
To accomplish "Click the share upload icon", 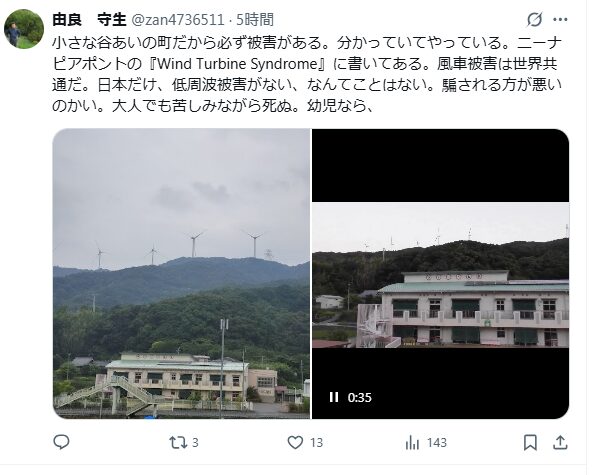I will click(x=560, y=442).
